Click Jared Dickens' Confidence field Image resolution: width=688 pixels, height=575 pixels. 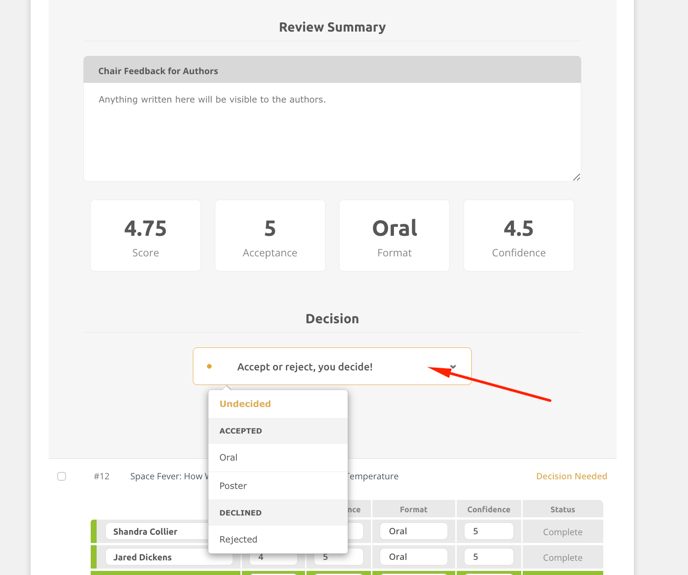488,557
